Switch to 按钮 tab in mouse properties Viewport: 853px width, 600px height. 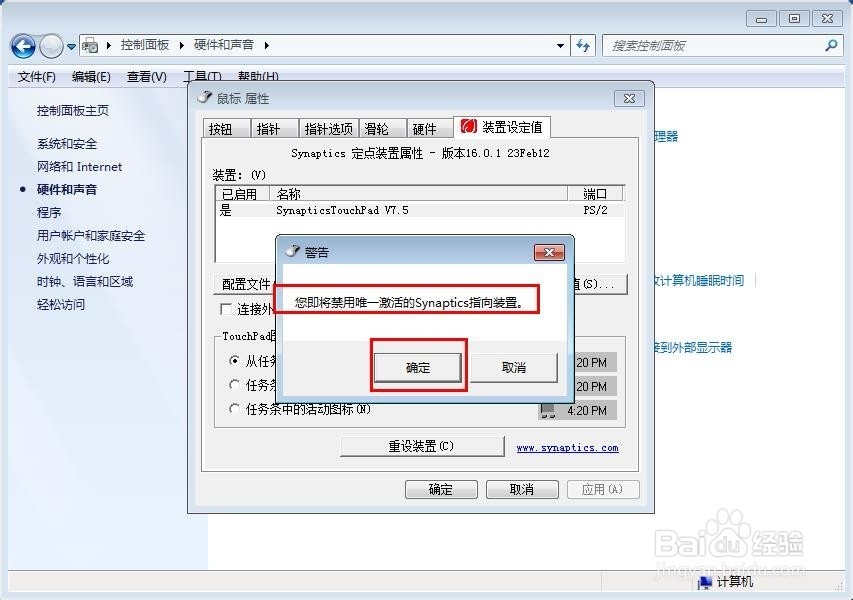coord(226,129)
